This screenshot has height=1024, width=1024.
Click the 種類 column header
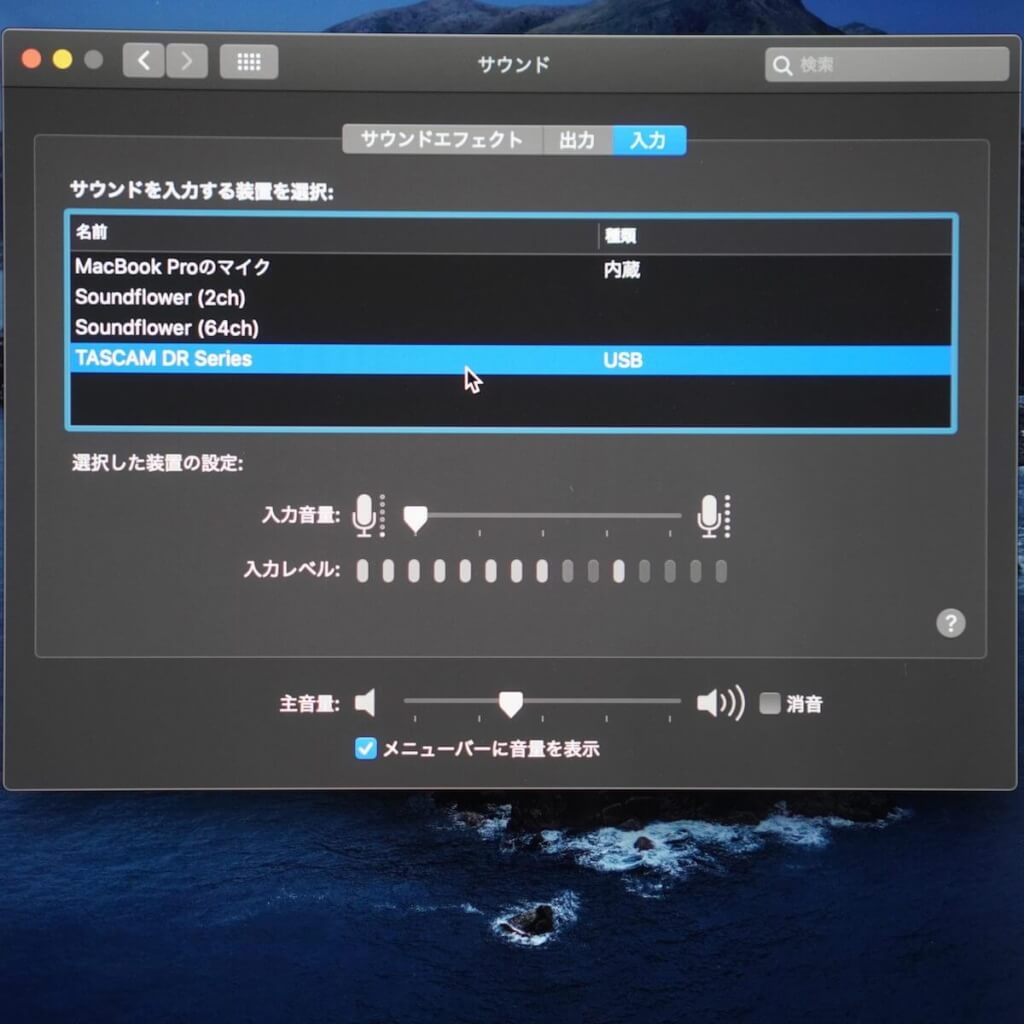click(x=775, y=235)
